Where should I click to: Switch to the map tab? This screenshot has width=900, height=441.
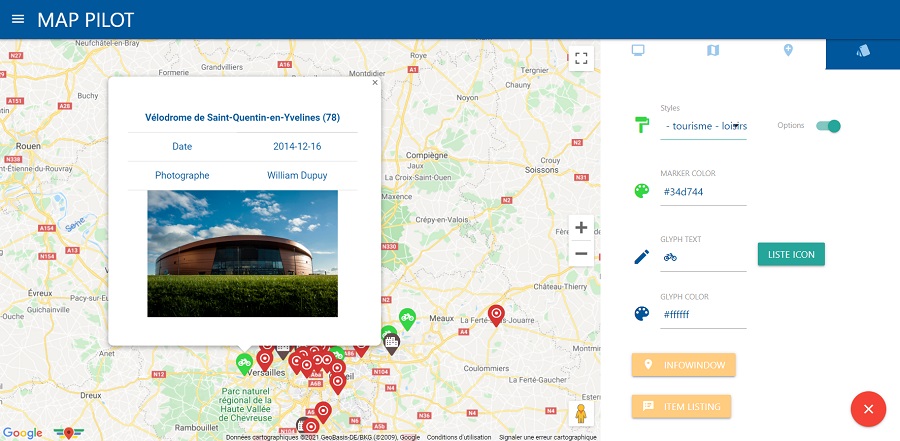pyautogui.click(x=713, y=50)
